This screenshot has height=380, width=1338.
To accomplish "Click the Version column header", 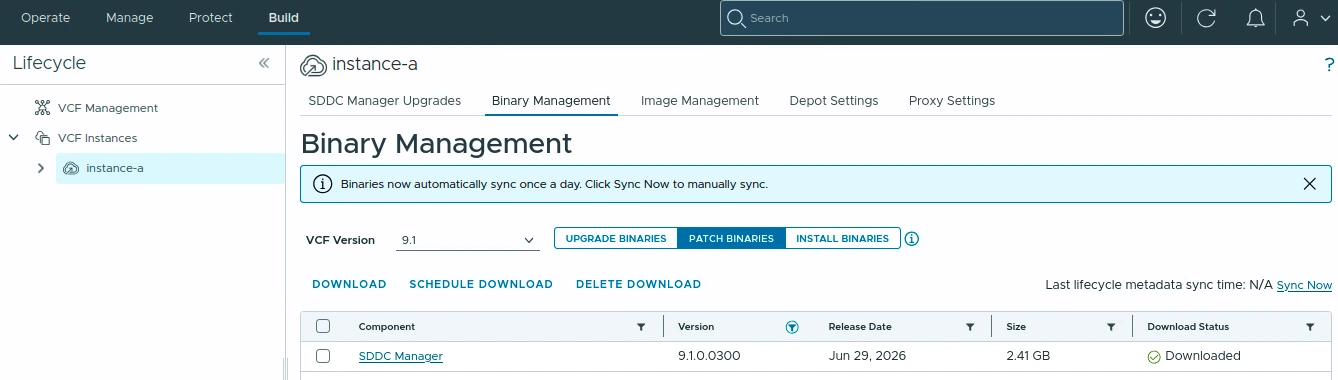I will [696, 327].
